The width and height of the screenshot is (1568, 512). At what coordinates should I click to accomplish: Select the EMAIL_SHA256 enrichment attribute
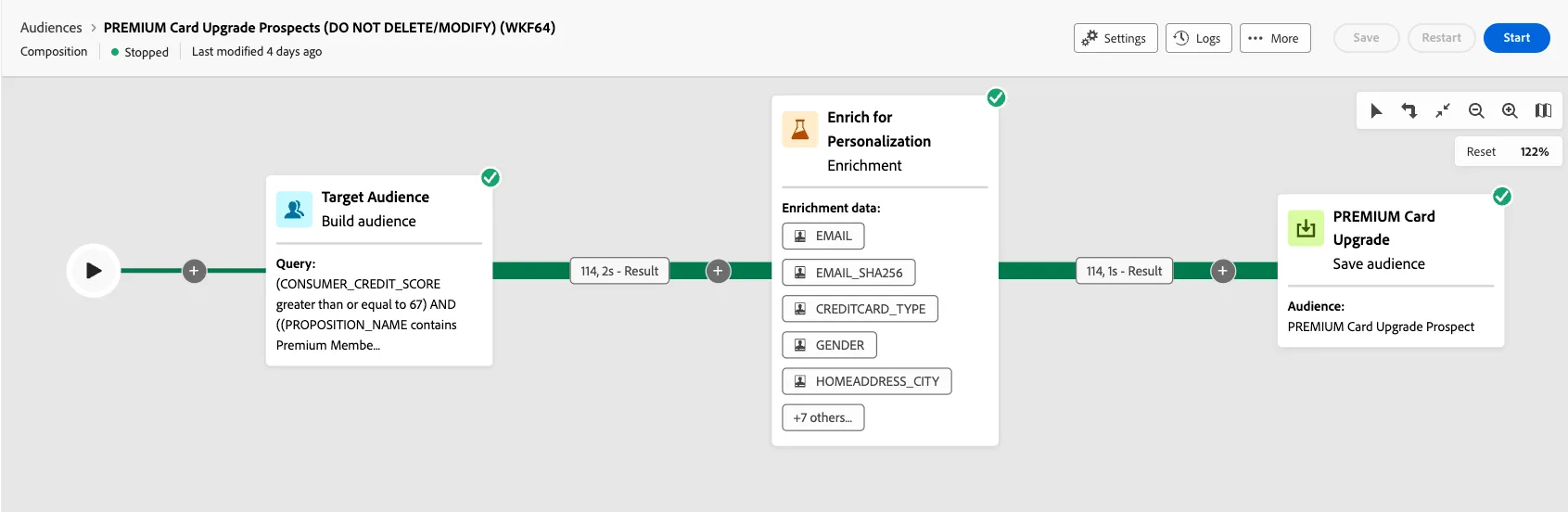point(848,273)
